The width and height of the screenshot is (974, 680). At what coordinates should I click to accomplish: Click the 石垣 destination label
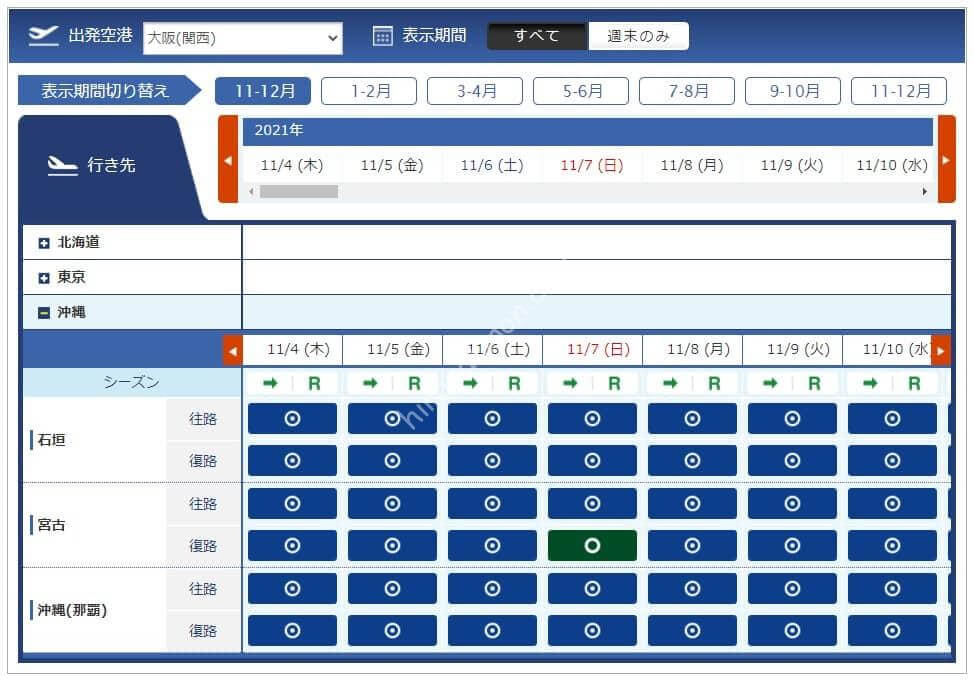(x=51, y=440)
